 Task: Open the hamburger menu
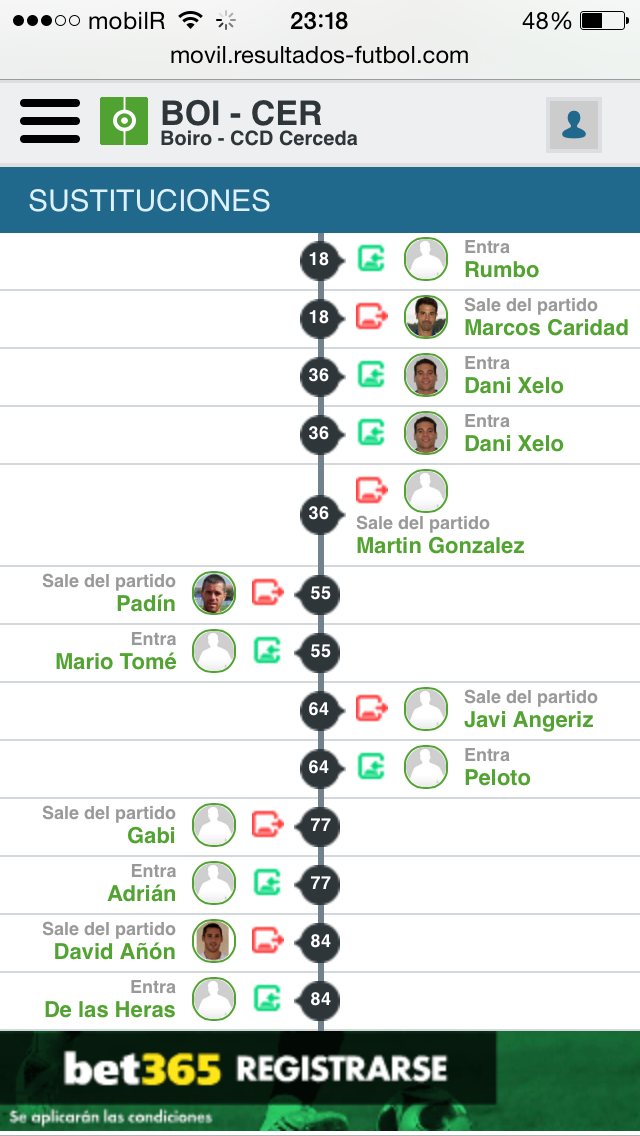50,121
